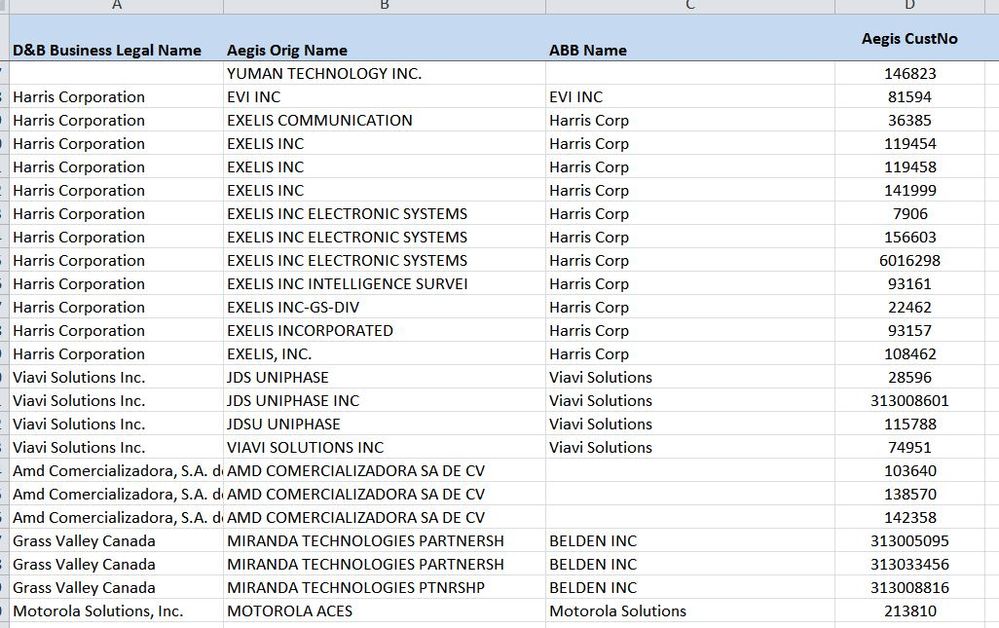This screenshot has height=628, width=999.
Task: Select cell with customer number 156603
Action: click(909, 237)
